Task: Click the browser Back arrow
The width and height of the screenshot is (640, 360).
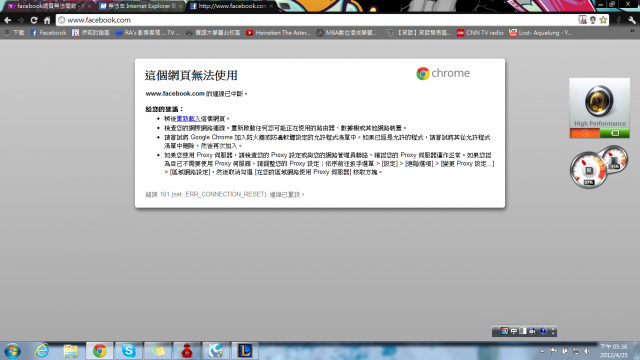Action: pyautogui.click(x=7, y=20)
